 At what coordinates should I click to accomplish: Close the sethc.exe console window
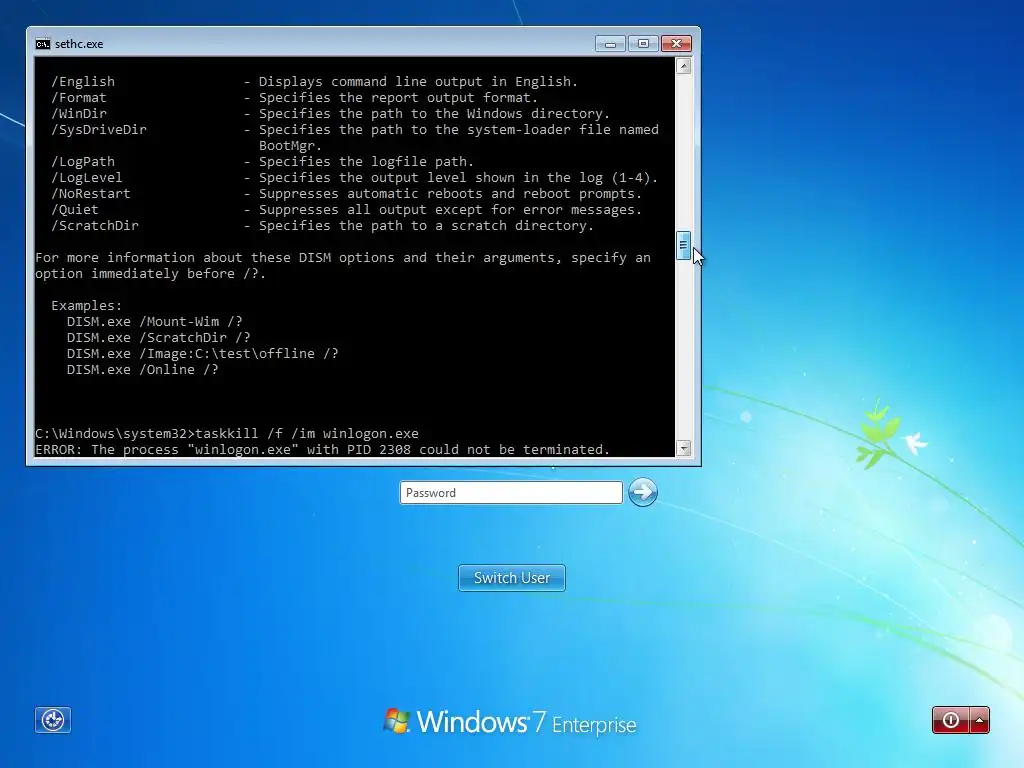coord(676,44)
